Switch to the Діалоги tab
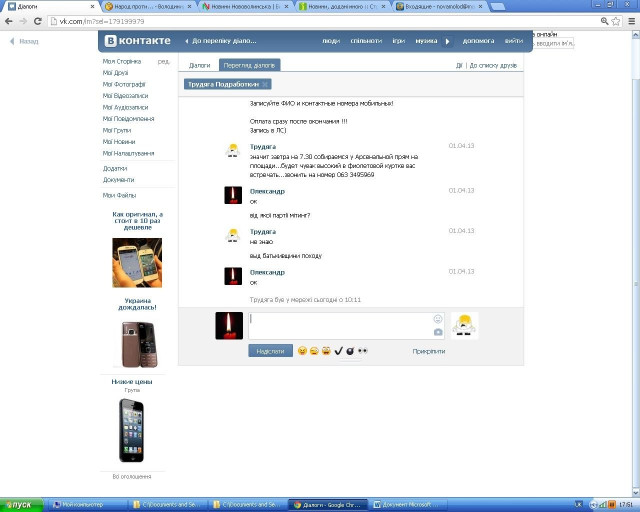The image size is (640, 512). coord(199,65)
